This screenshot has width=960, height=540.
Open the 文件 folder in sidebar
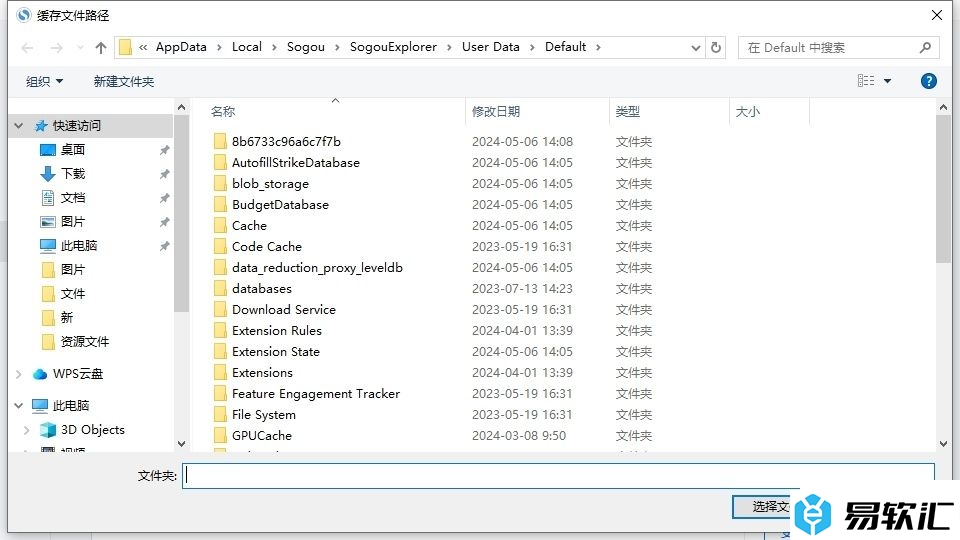point(72,293)
